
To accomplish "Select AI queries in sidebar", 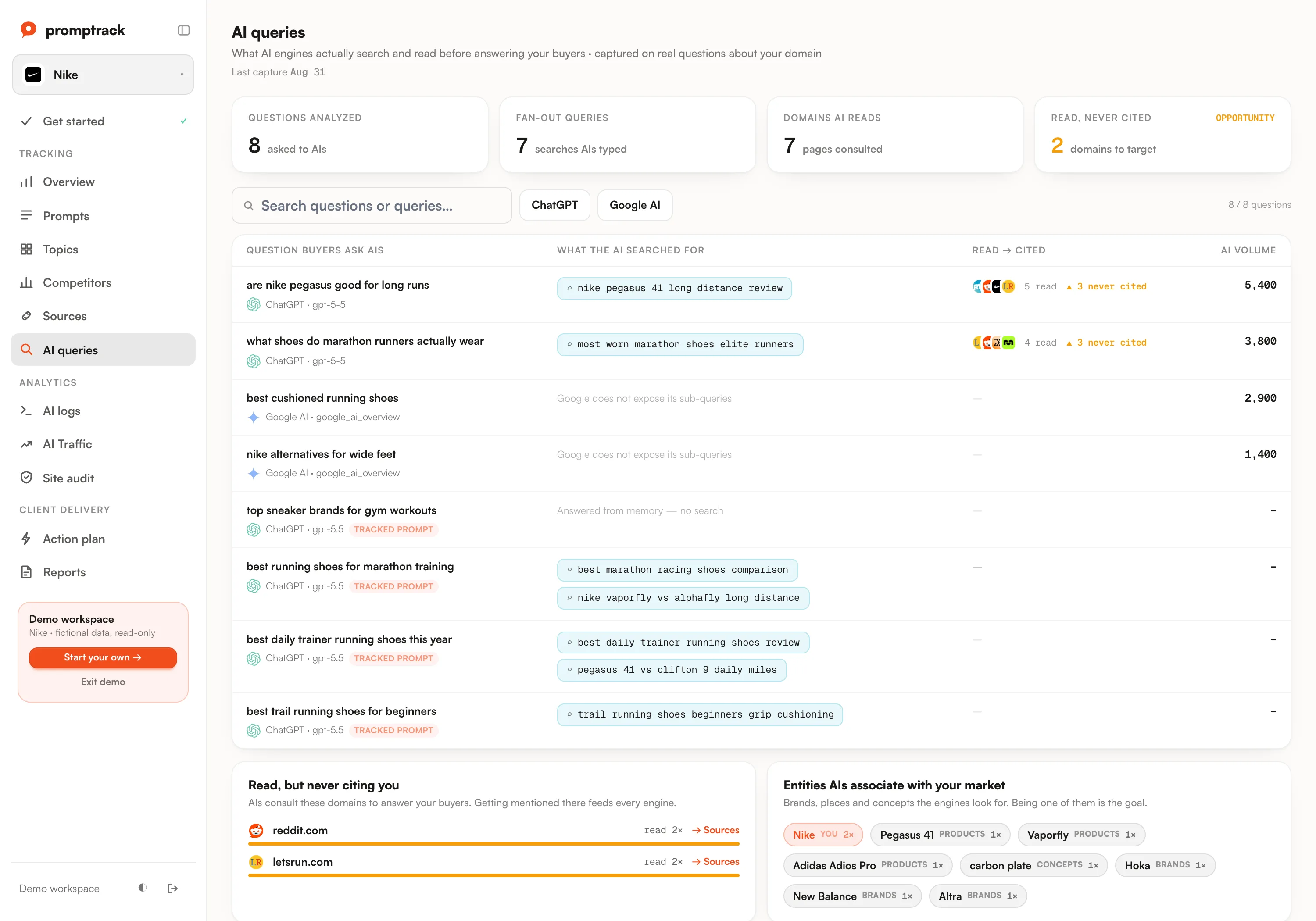I will (103, 350).
